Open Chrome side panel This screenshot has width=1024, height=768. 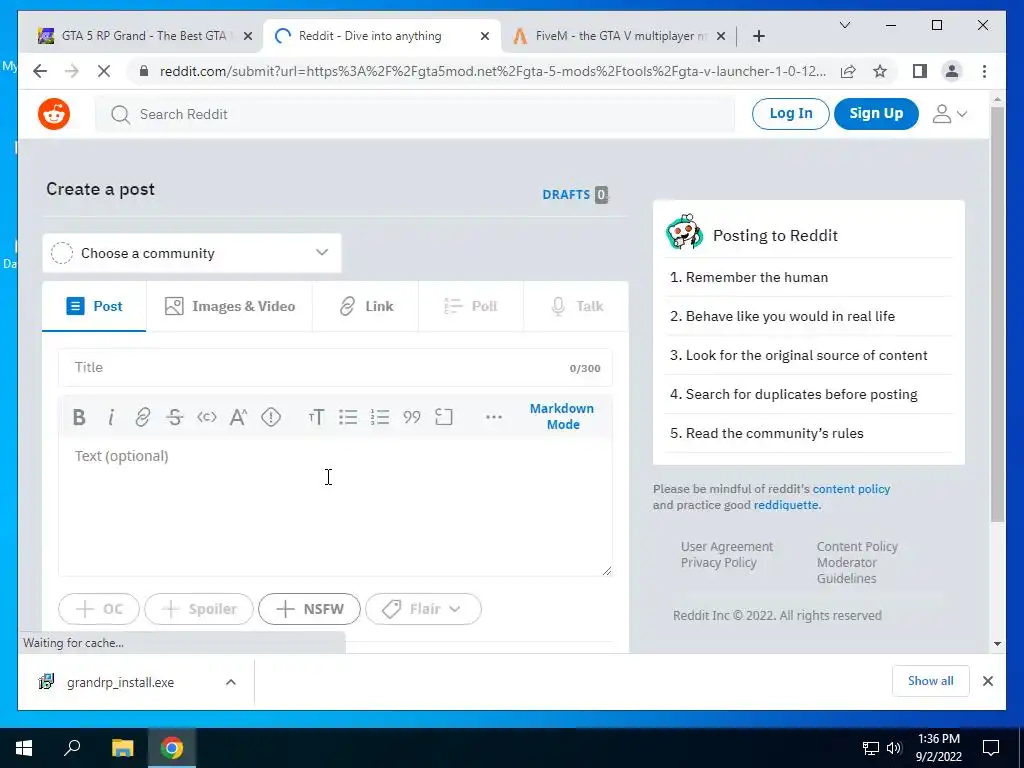(920, 71)
